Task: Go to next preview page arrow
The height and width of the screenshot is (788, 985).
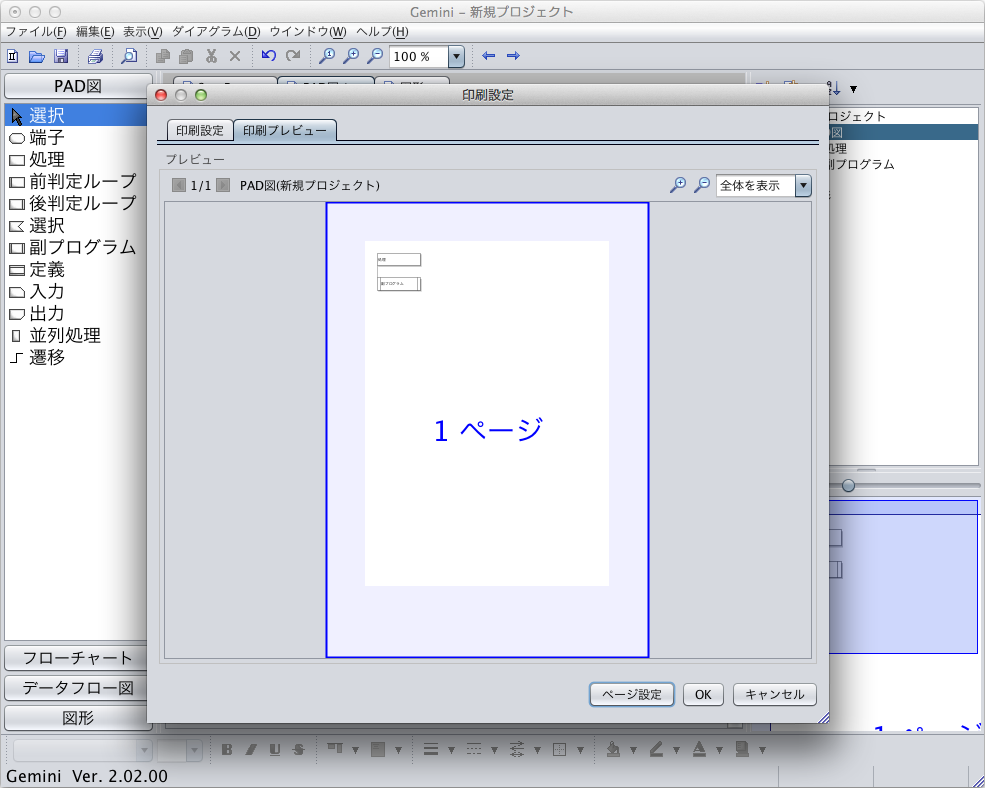Action: click(x=223, y=185)
